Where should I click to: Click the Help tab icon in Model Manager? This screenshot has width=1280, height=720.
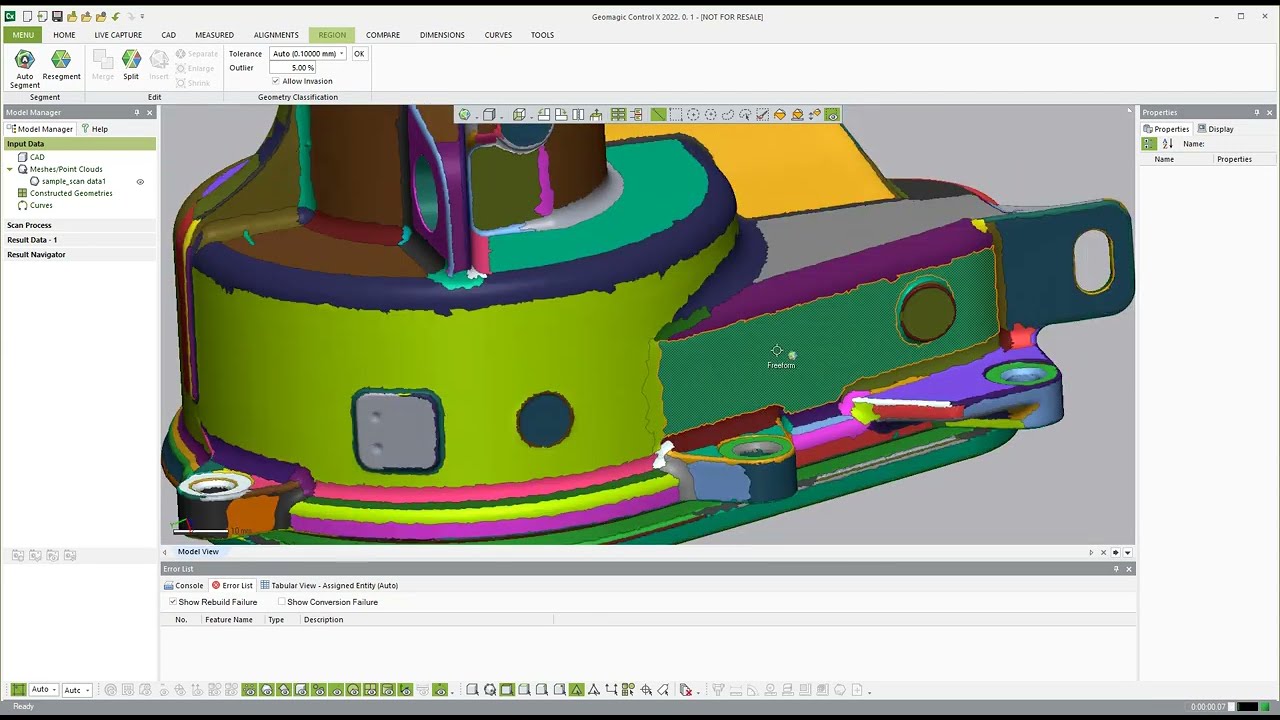86,129
